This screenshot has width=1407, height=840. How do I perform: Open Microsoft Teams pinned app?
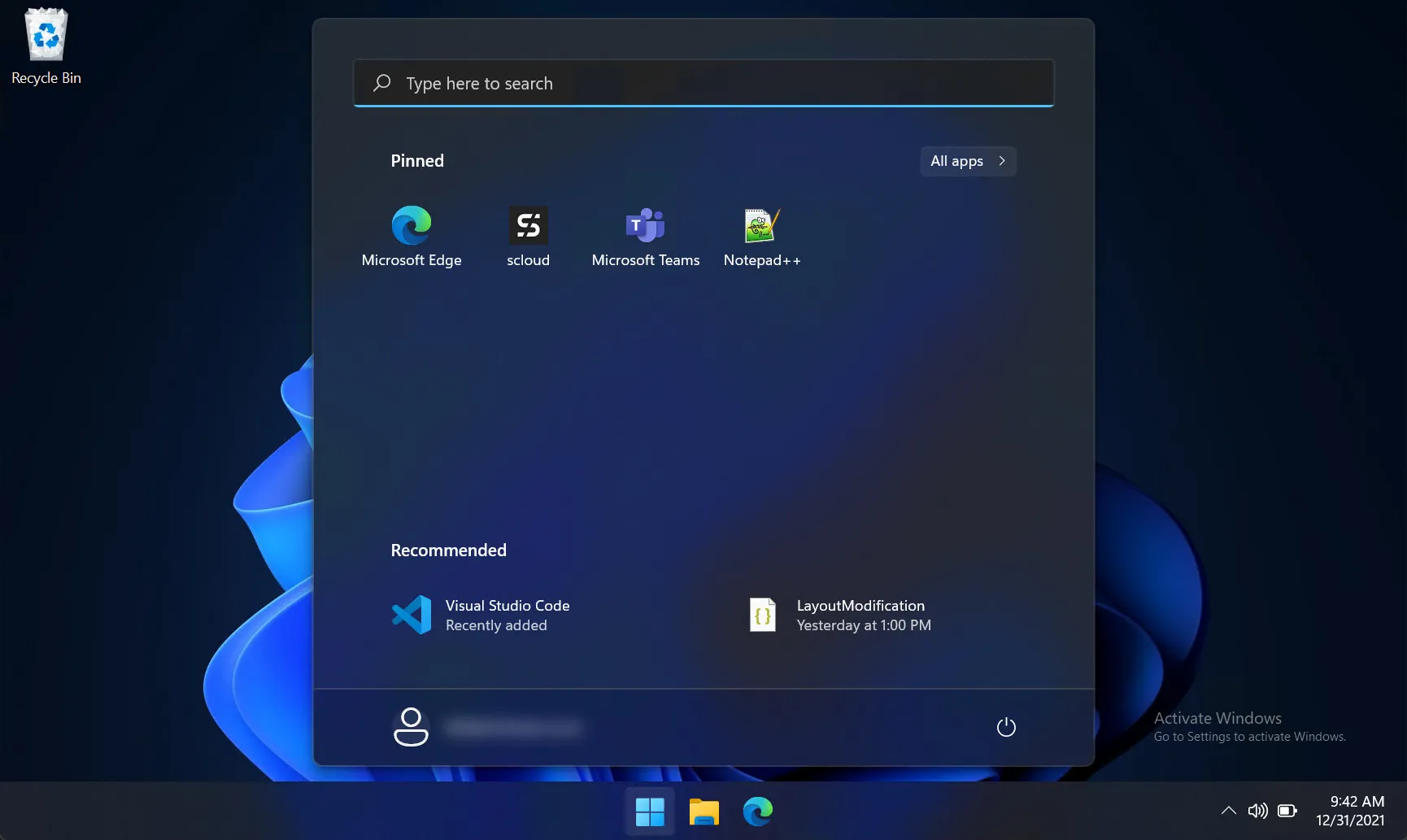pyautogui.click(x=646, y=236)
